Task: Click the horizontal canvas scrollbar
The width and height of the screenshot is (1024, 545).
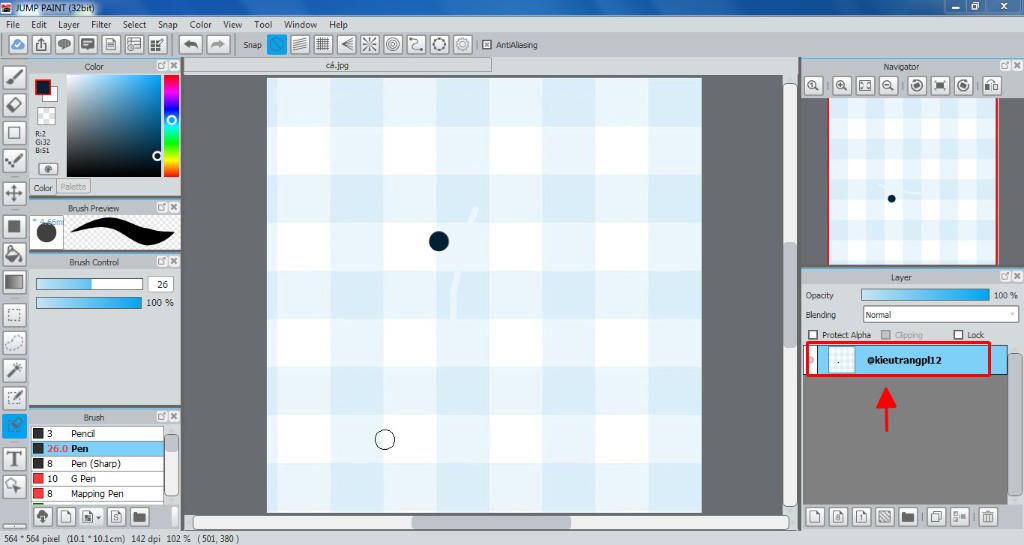Action: pyautogui.click(x=491, y=523)
